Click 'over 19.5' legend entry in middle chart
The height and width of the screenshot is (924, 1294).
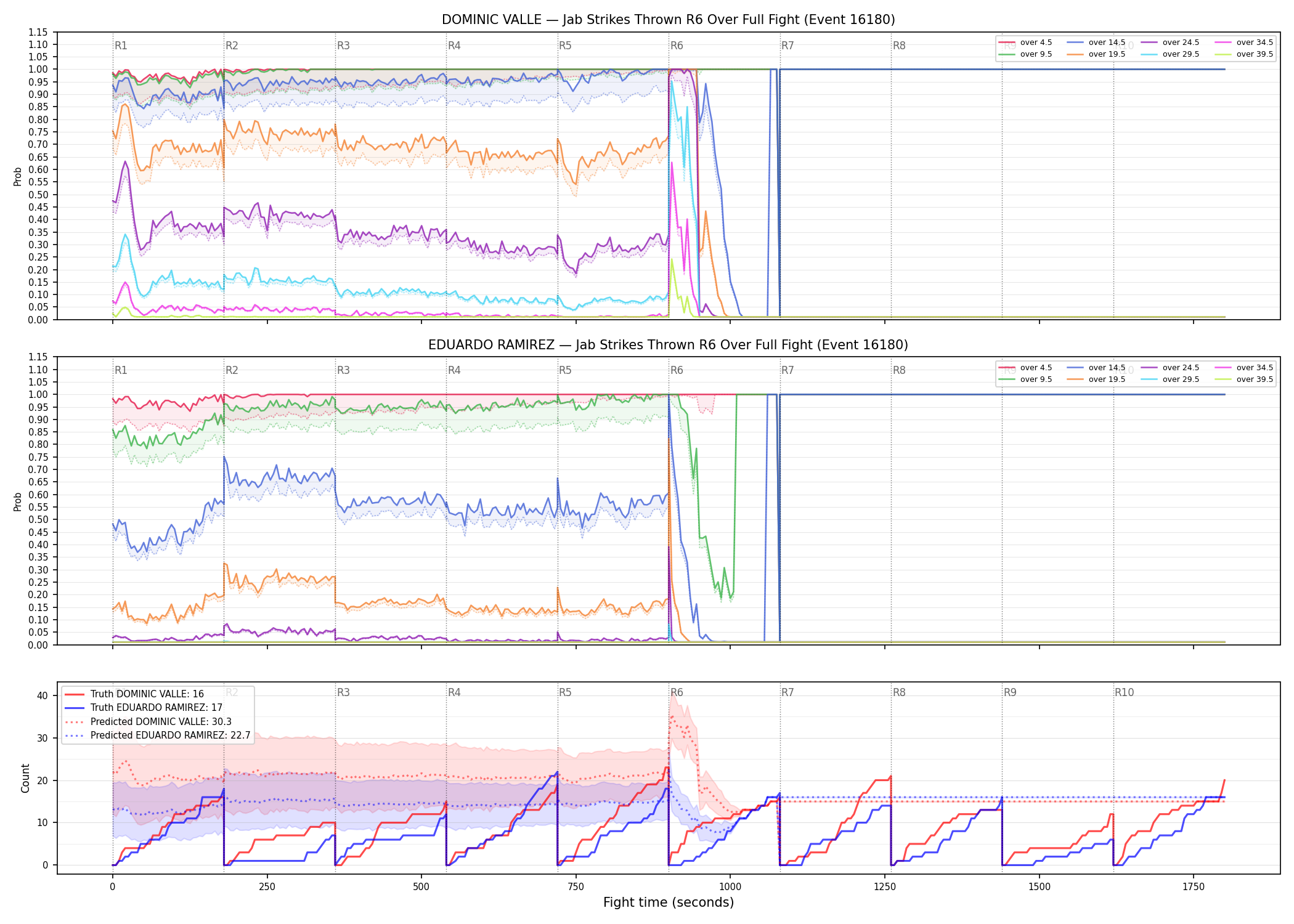1096,379
